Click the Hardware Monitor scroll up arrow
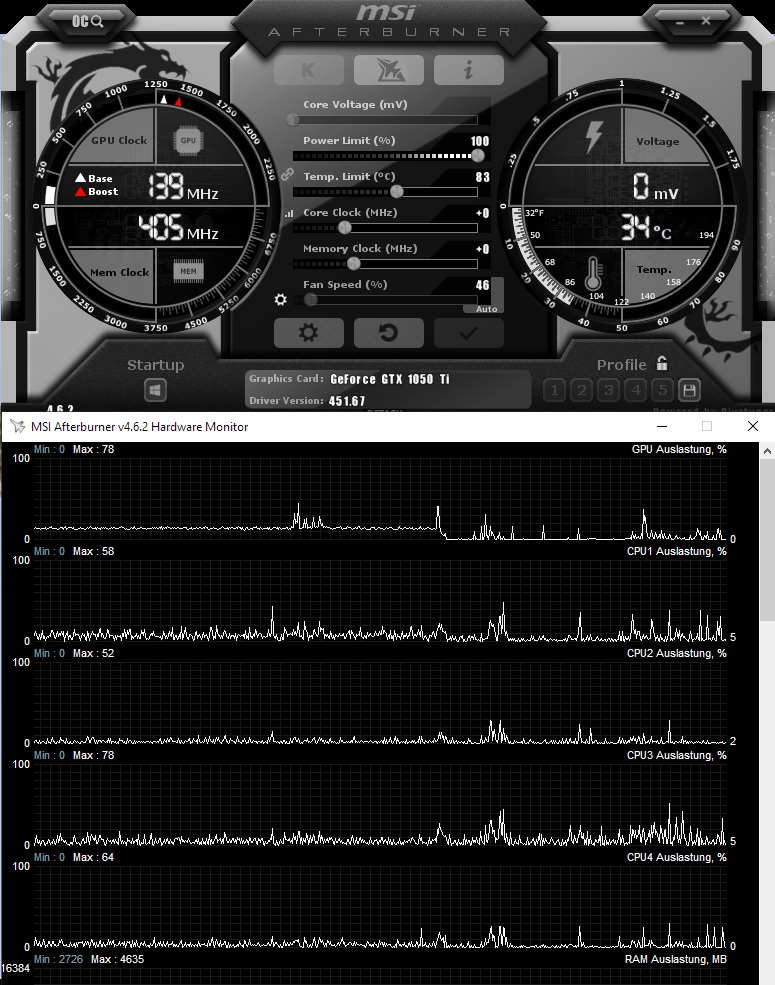 coord(767,450)
